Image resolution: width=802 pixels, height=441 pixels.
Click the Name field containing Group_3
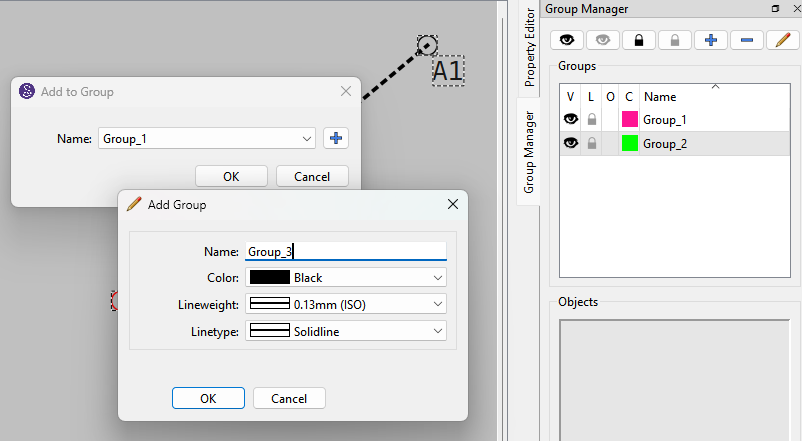346,251
